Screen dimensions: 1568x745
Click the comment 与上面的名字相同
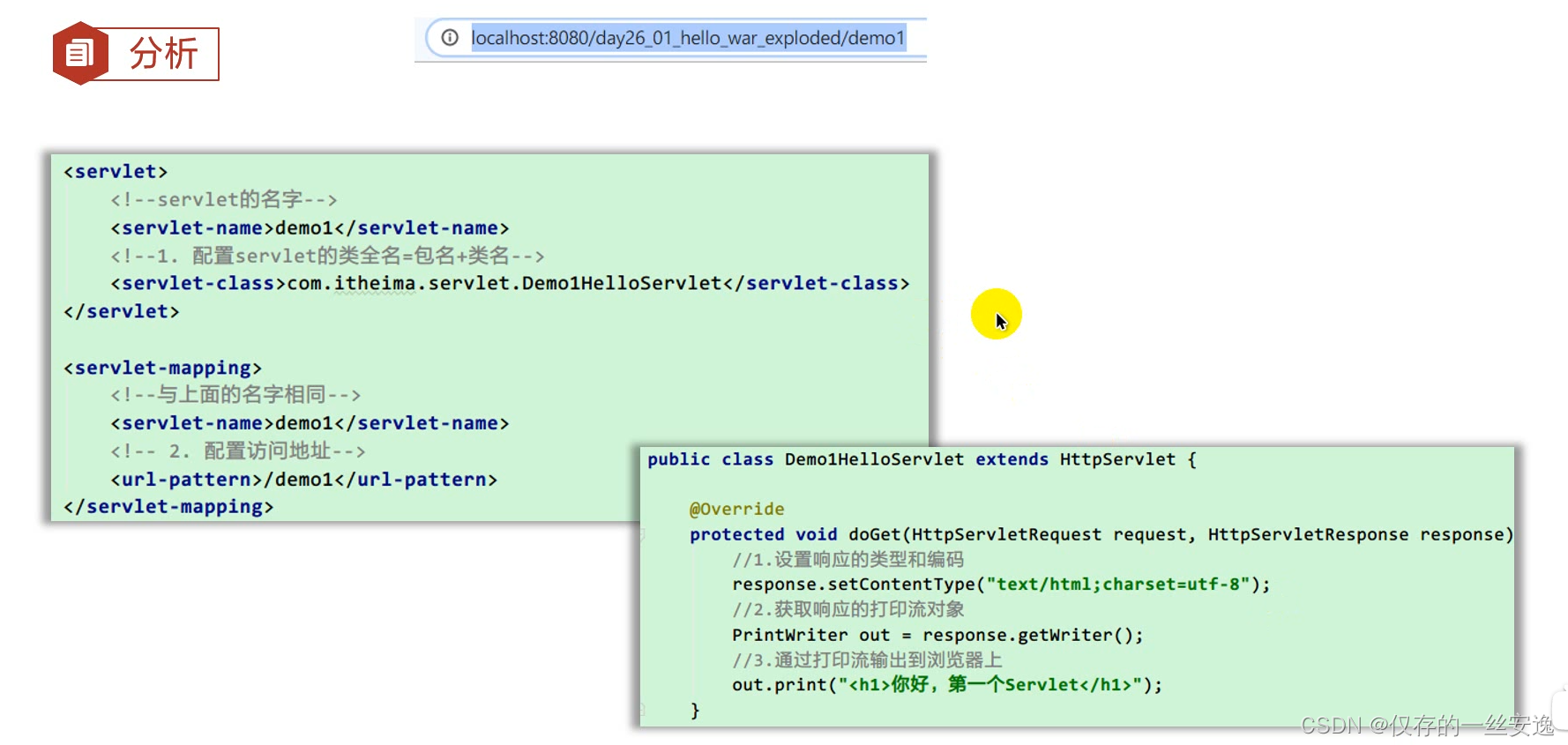coord(235,395)
